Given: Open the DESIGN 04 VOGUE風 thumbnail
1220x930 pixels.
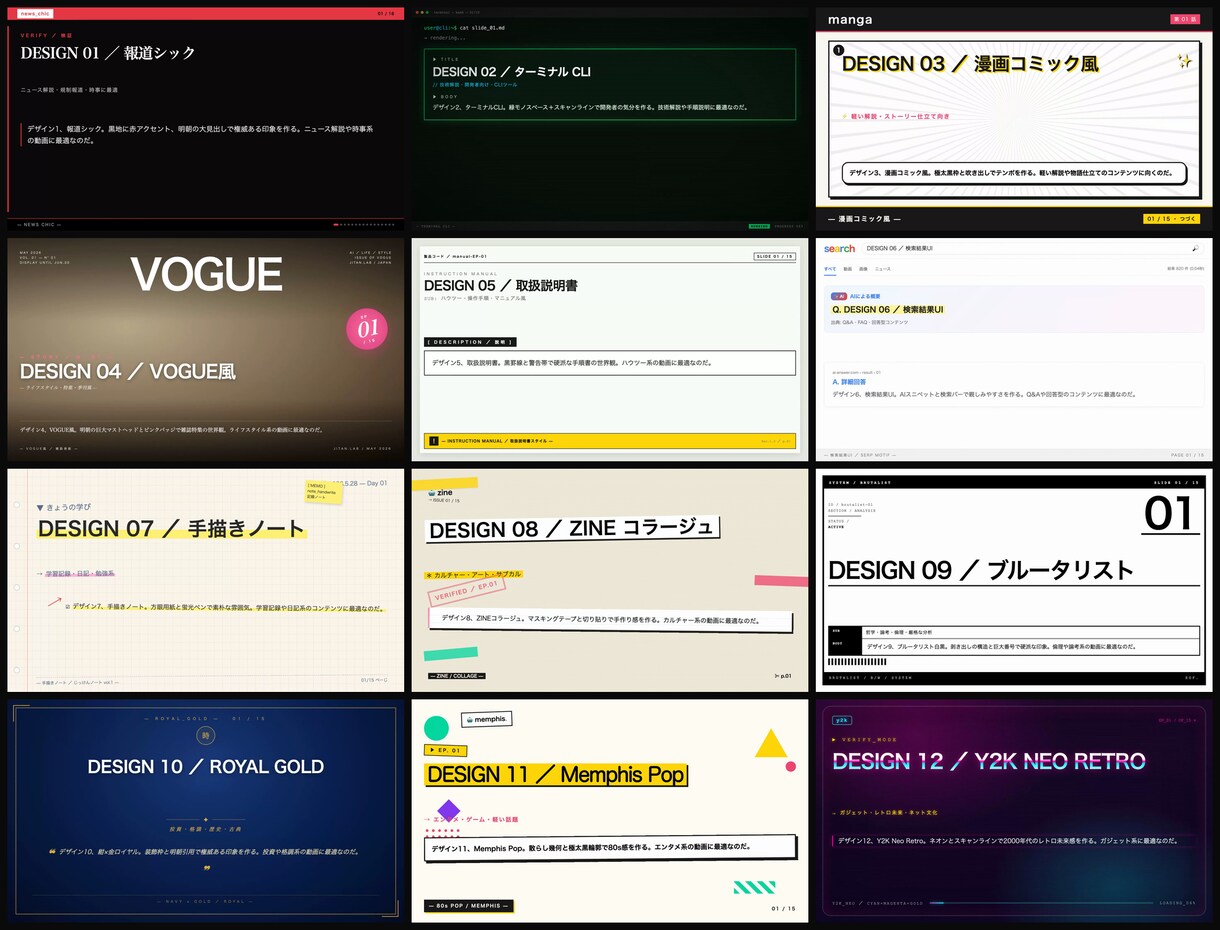Looking at the screenshot, I should [x=206, y=349].
